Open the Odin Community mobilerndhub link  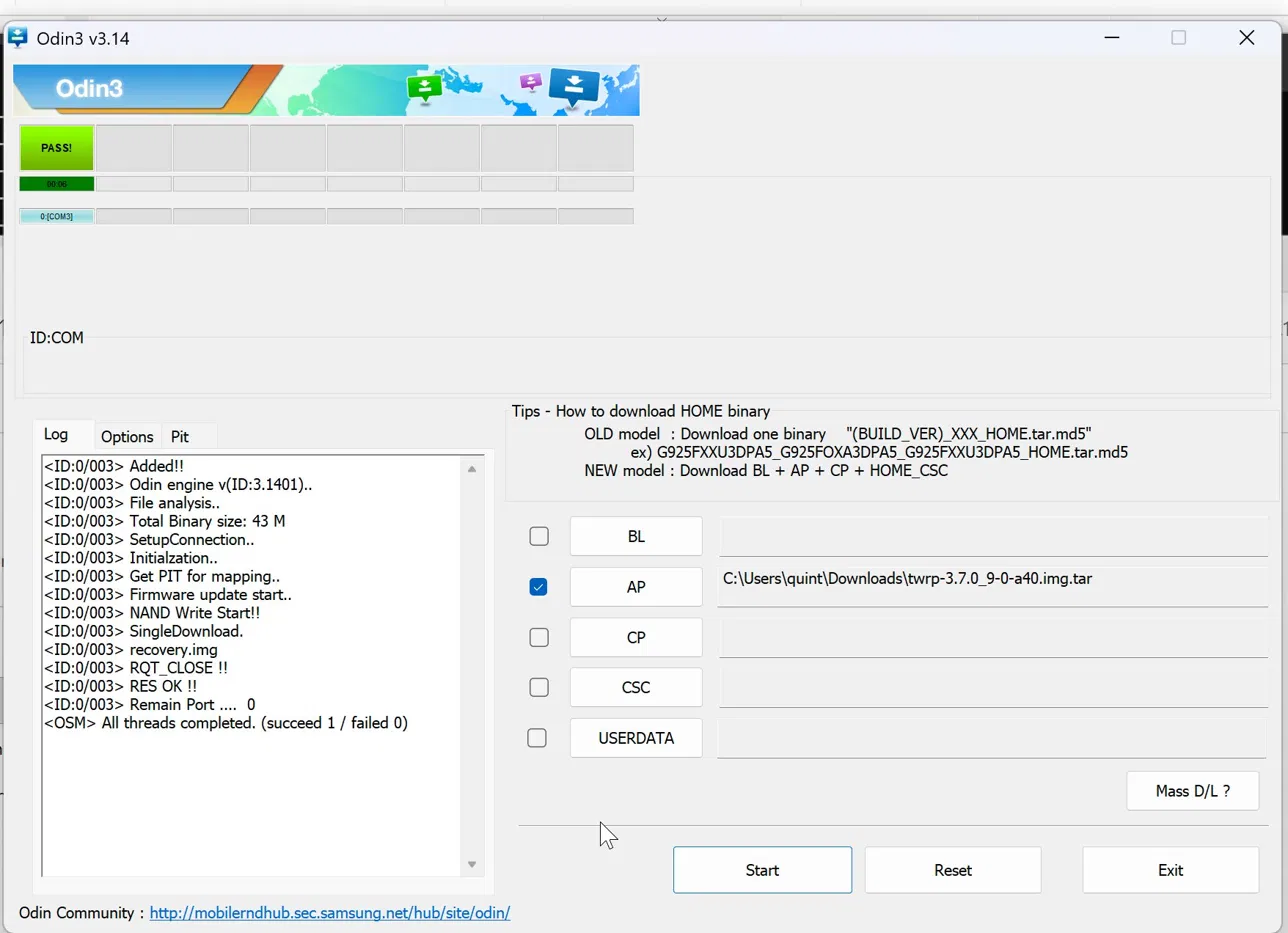tap(330, 913)
